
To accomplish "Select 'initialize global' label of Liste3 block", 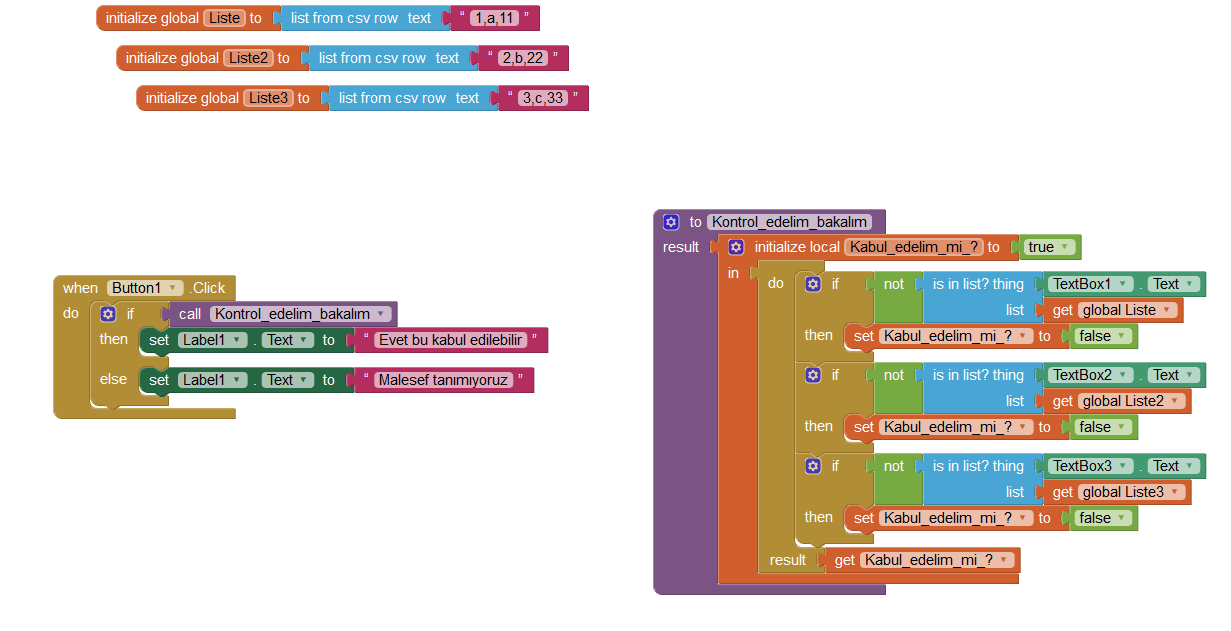I will click(192, 98).
